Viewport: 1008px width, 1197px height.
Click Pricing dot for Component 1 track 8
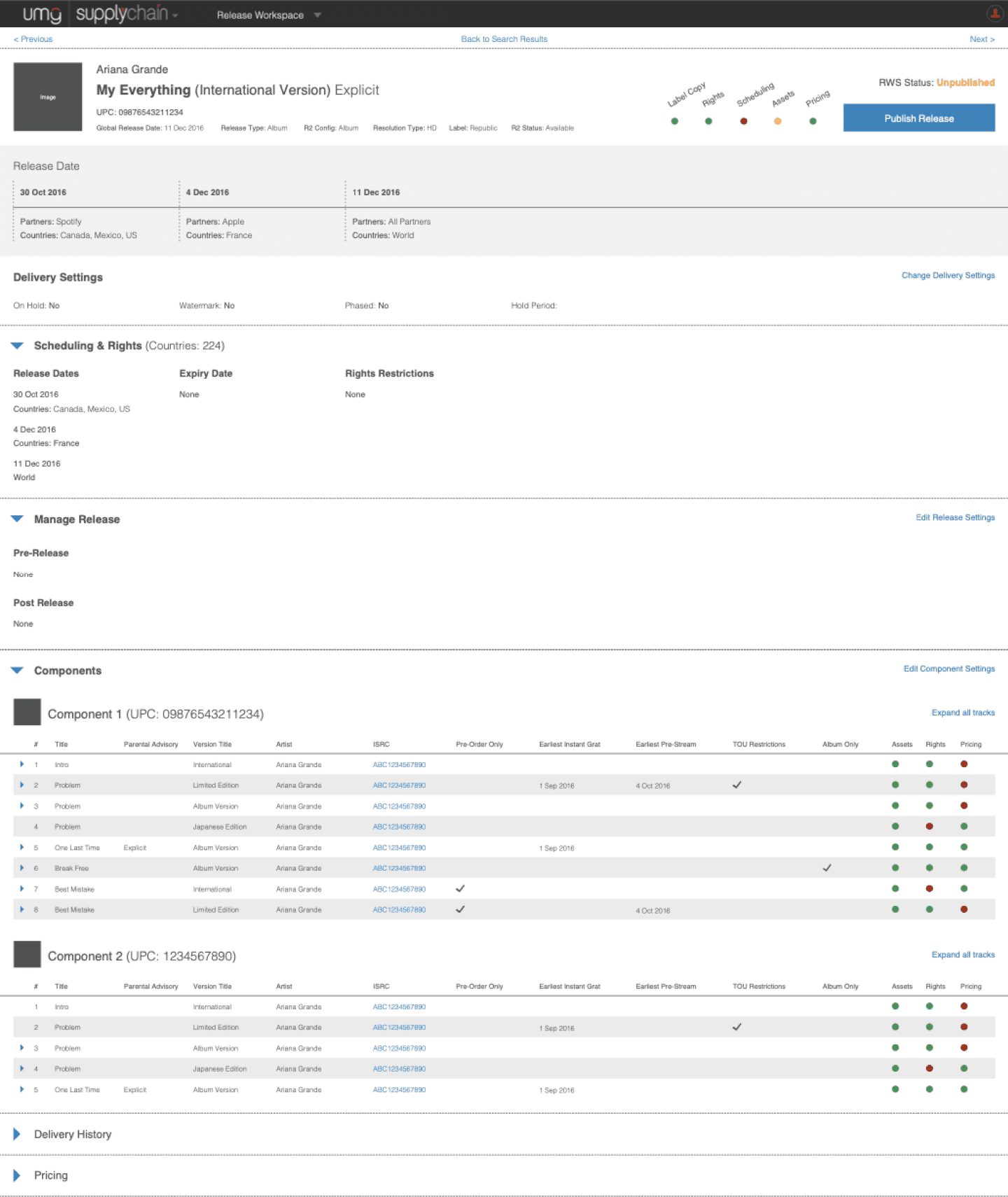pos(964,909)
